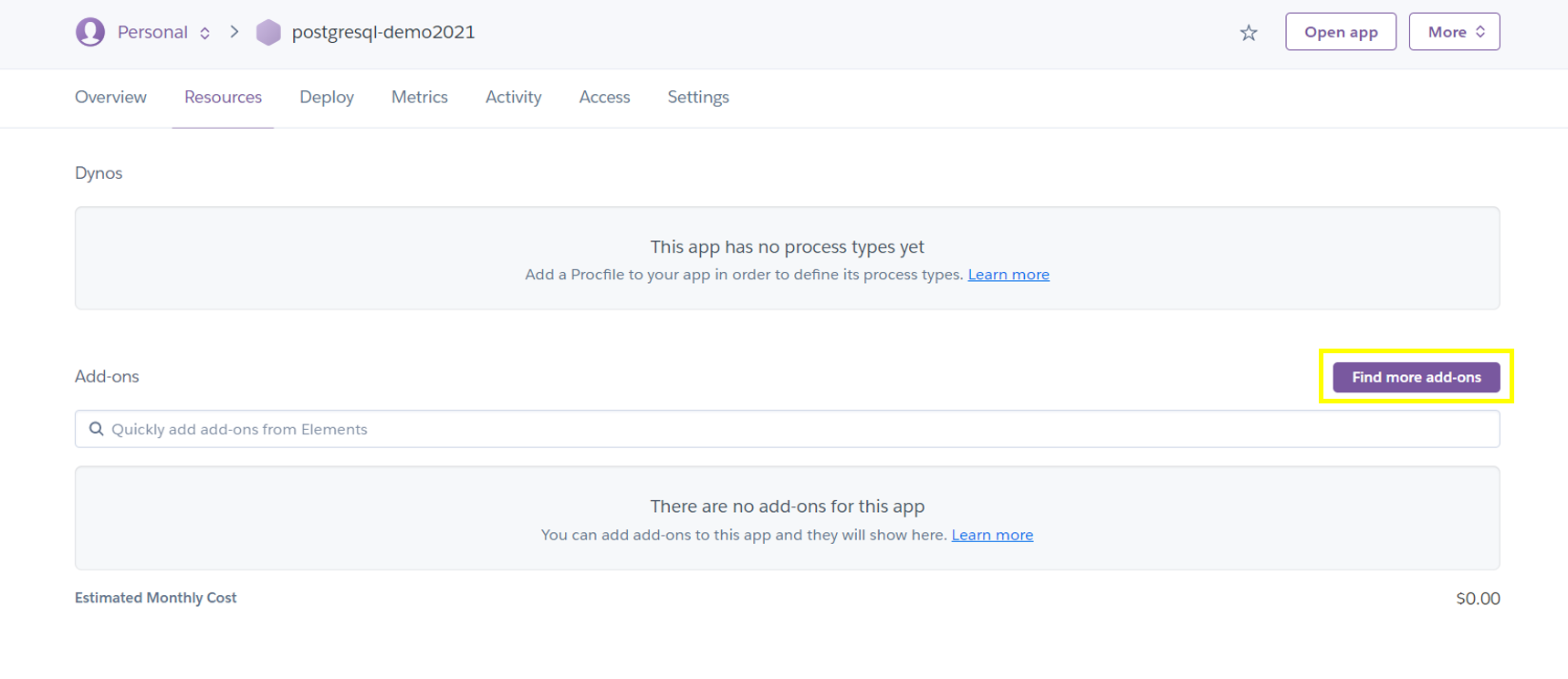This screenshot has height=679, width=1568.
Task: View the Activity tab
Action: [513, 97]
